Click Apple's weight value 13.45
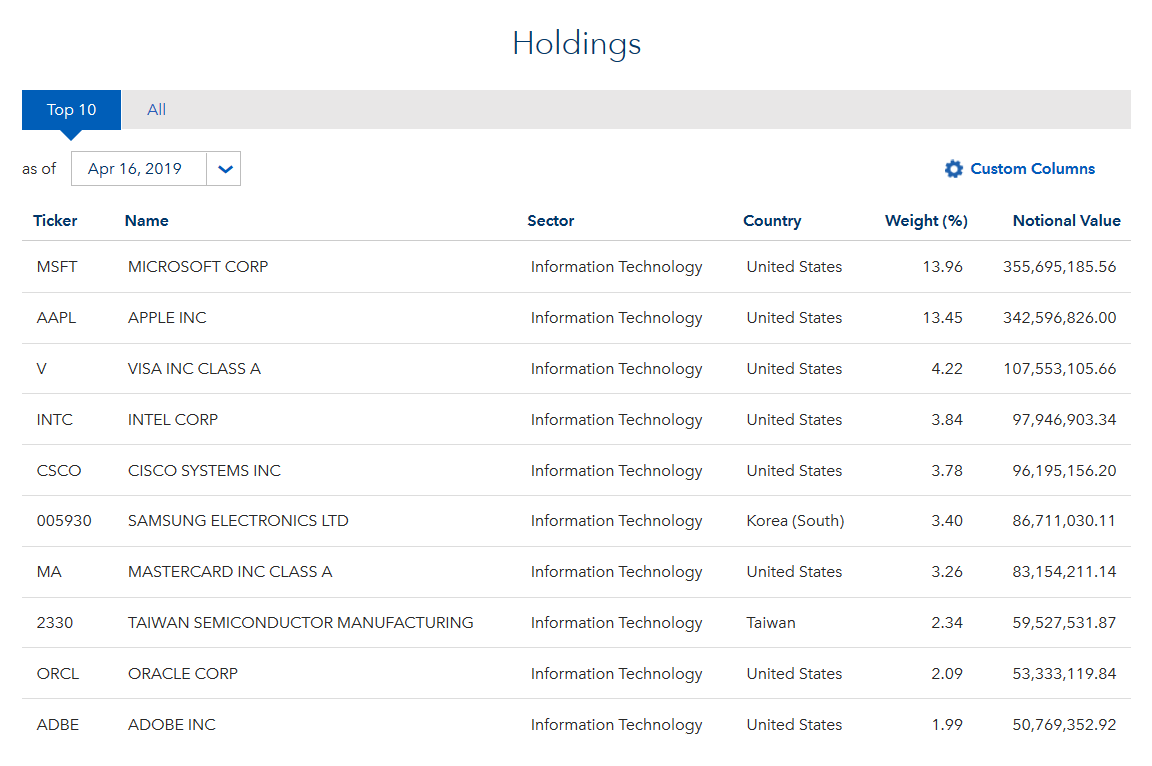The height and width of the screenshot is (766, 1152). [x=943, y=317]
